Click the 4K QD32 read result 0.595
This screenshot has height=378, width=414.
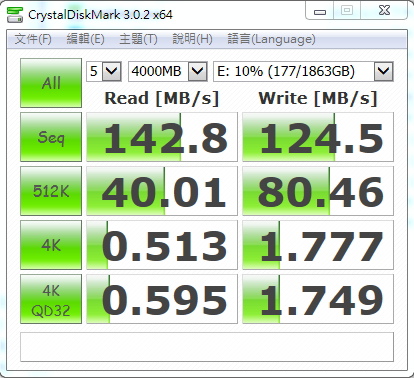[162, 299]
